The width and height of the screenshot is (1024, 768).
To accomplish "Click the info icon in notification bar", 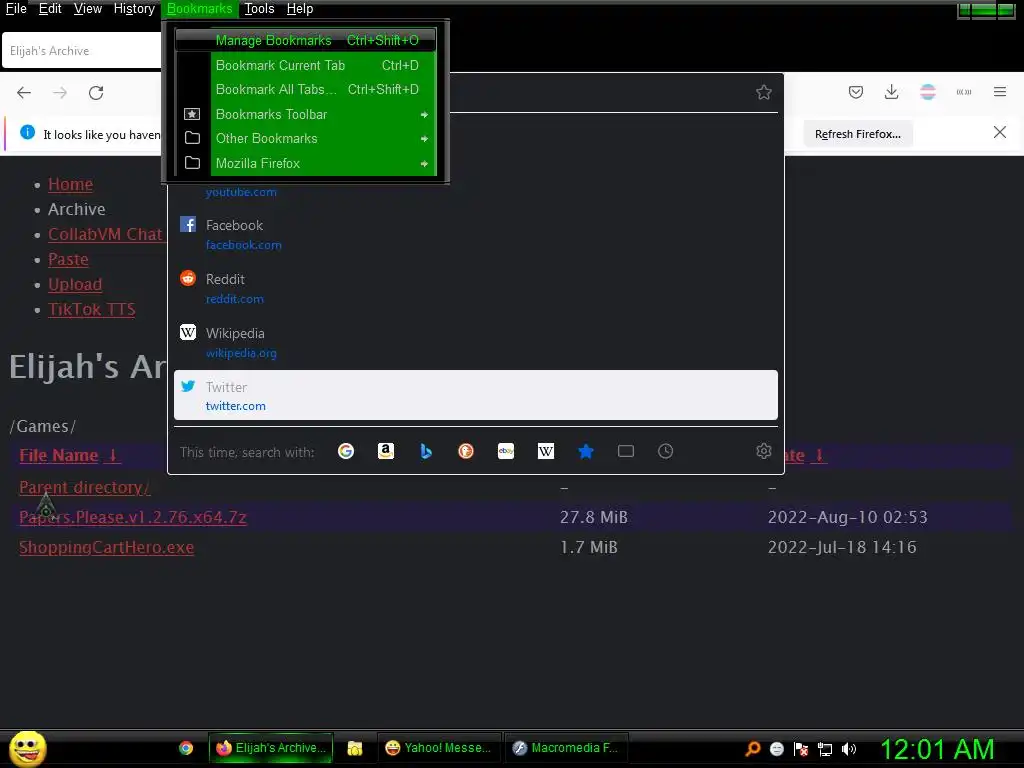I will (27, 133).
